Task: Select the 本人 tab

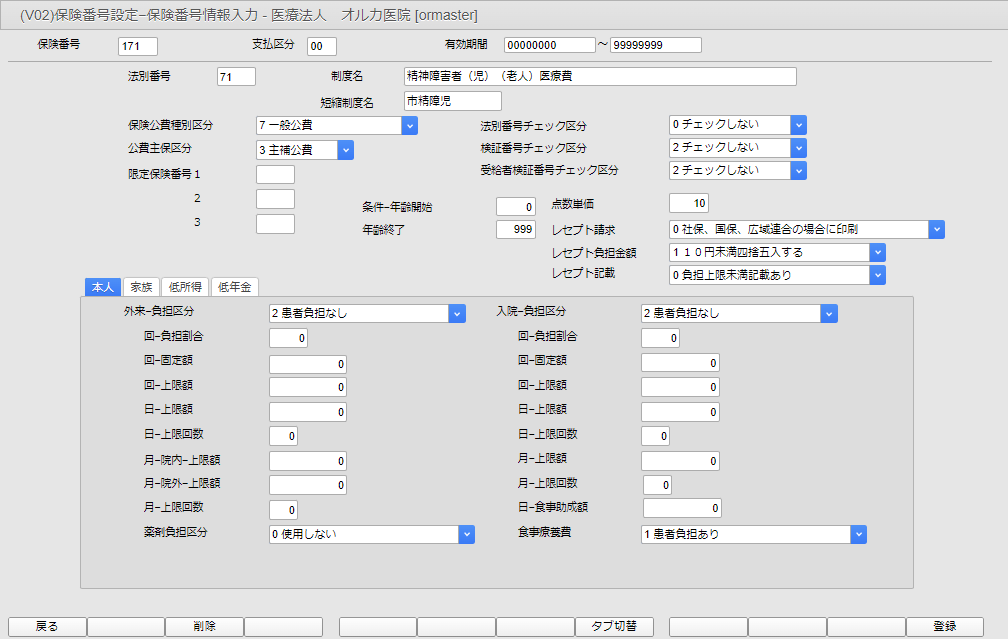Action: (x=102, y=286)
